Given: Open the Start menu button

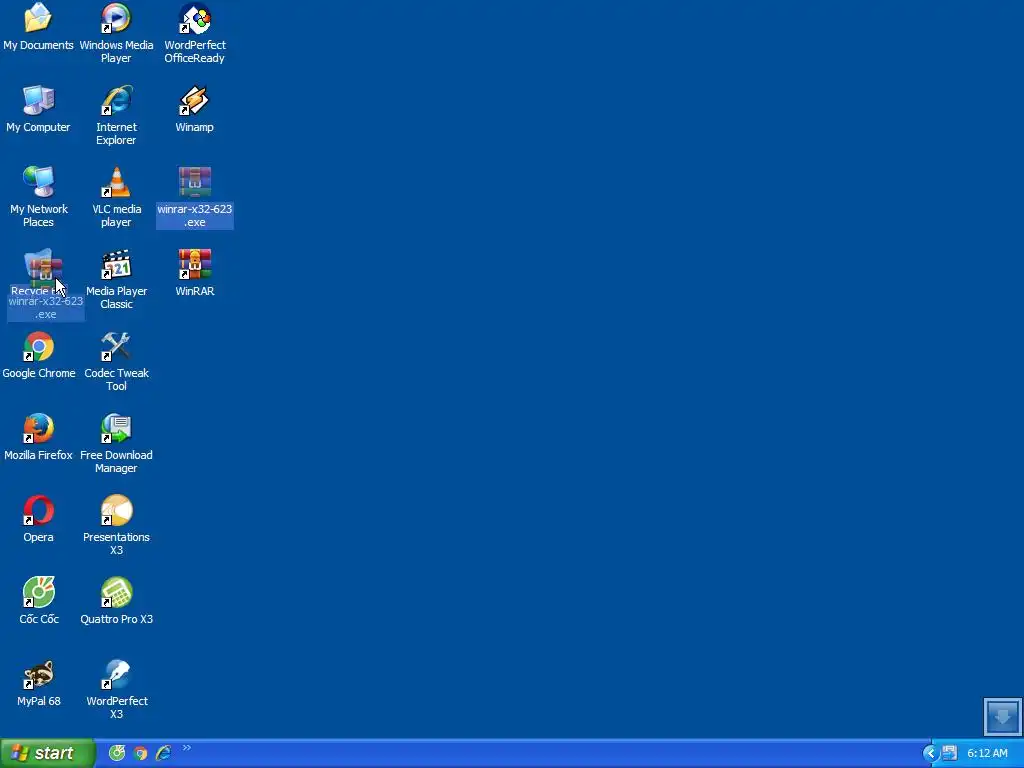Looking at the screenshot, I should point(47,753).
